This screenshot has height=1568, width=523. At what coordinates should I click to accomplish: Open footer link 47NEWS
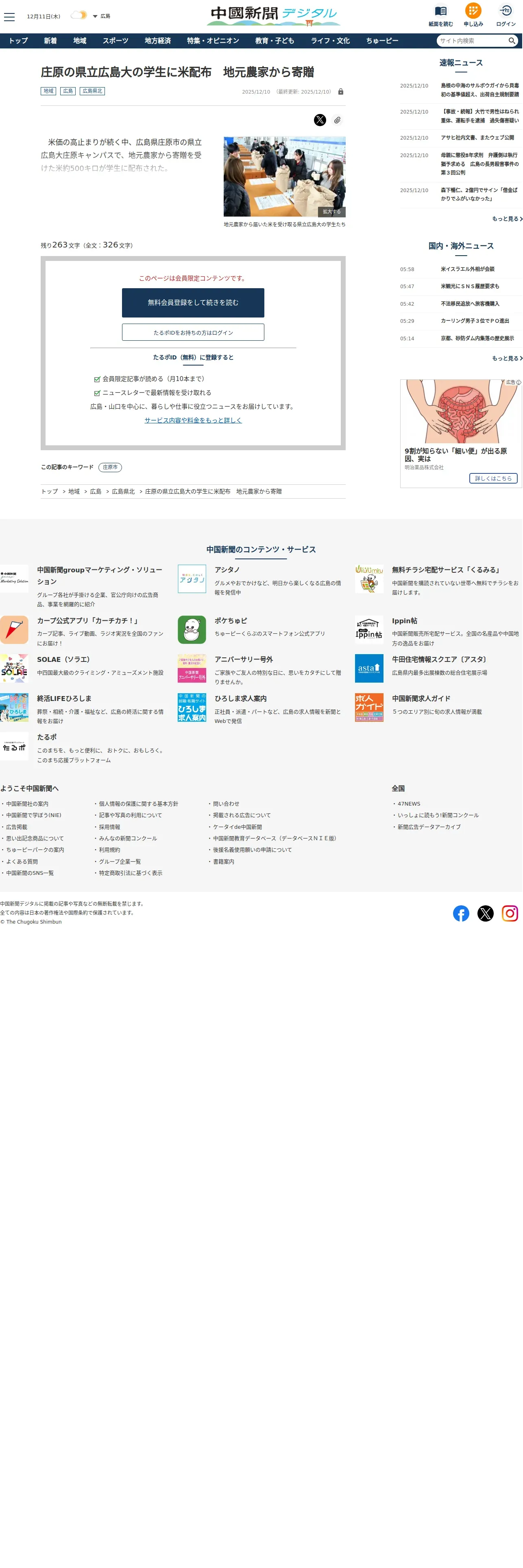click(409, 804)
